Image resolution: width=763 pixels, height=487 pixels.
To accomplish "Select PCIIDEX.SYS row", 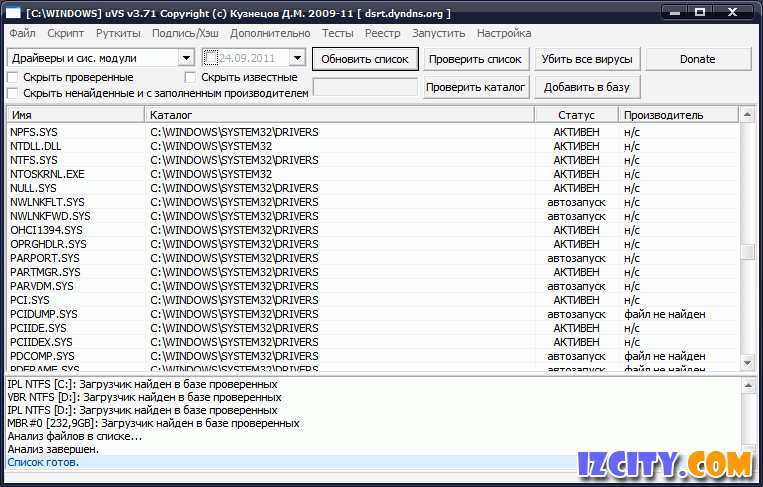I will [374, 343].
